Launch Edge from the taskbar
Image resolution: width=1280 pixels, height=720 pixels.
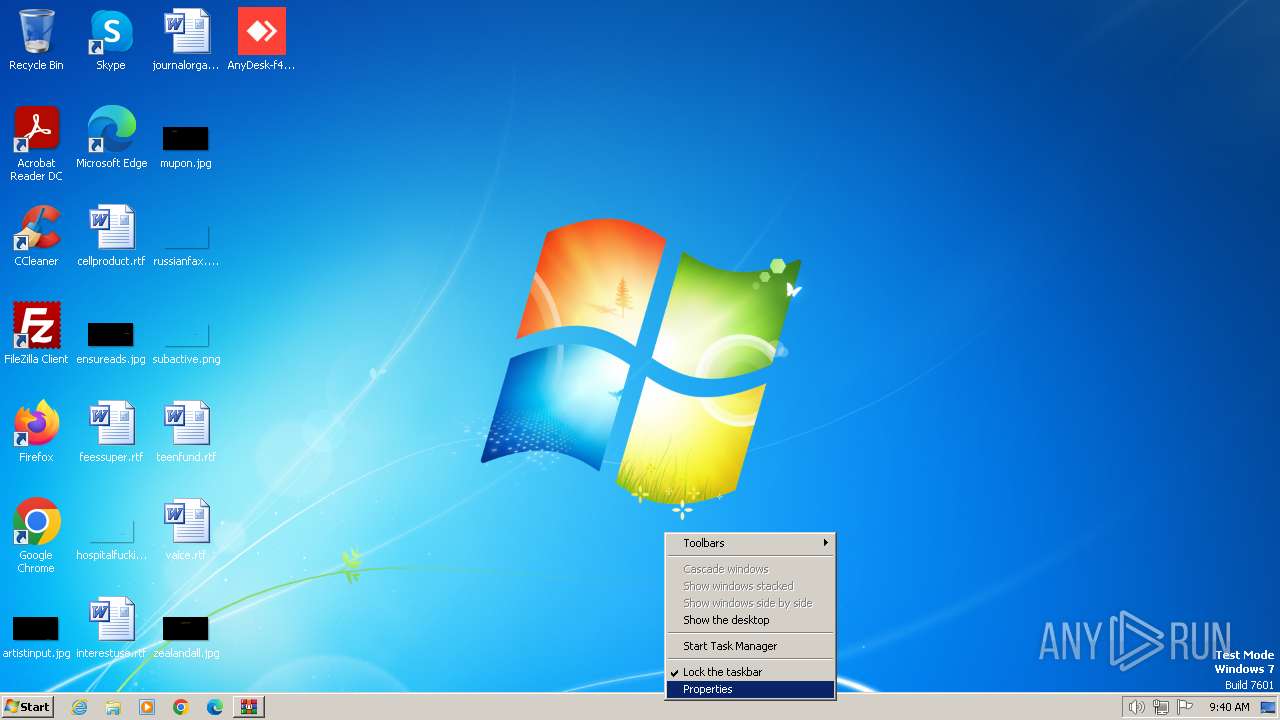[215, 707]
